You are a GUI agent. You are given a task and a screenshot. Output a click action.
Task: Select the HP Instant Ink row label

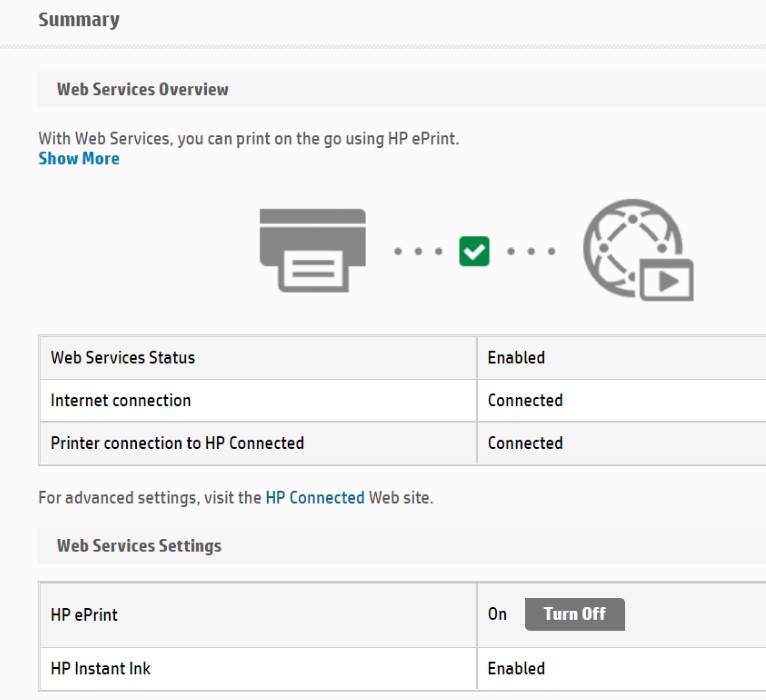(x=101, y=668)
